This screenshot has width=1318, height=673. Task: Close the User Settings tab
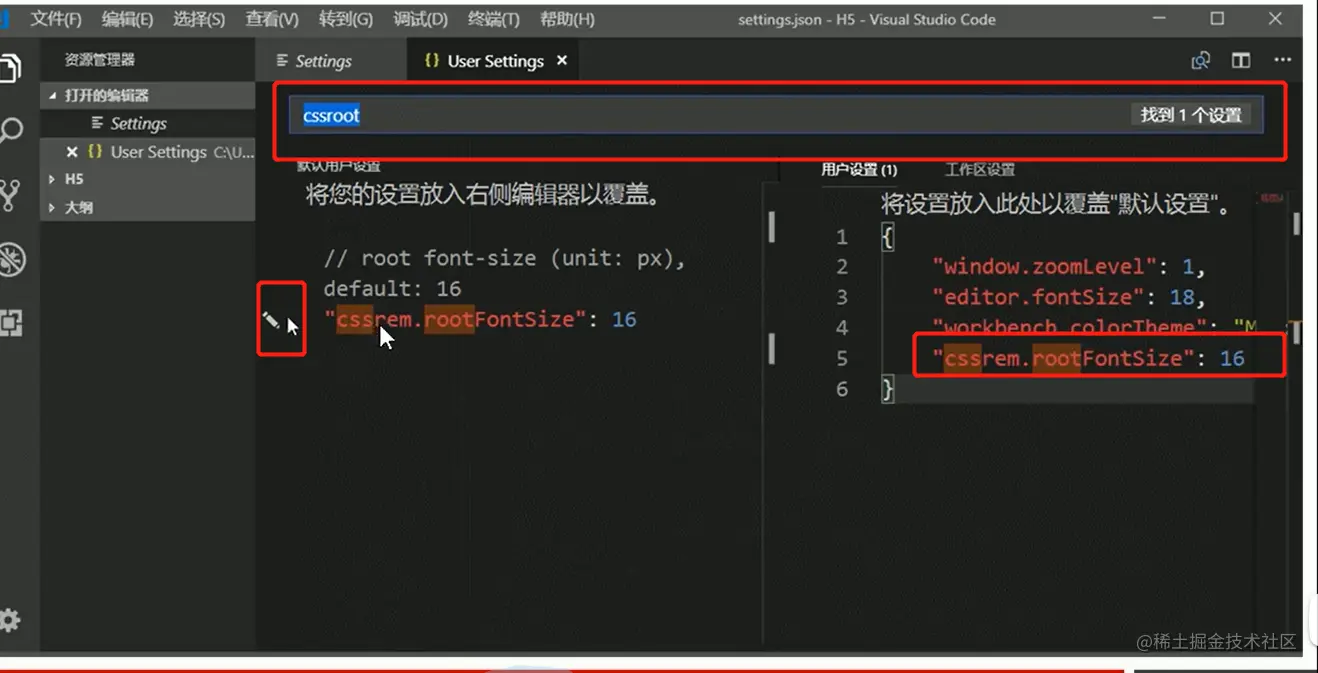click(x=562, y=61)
